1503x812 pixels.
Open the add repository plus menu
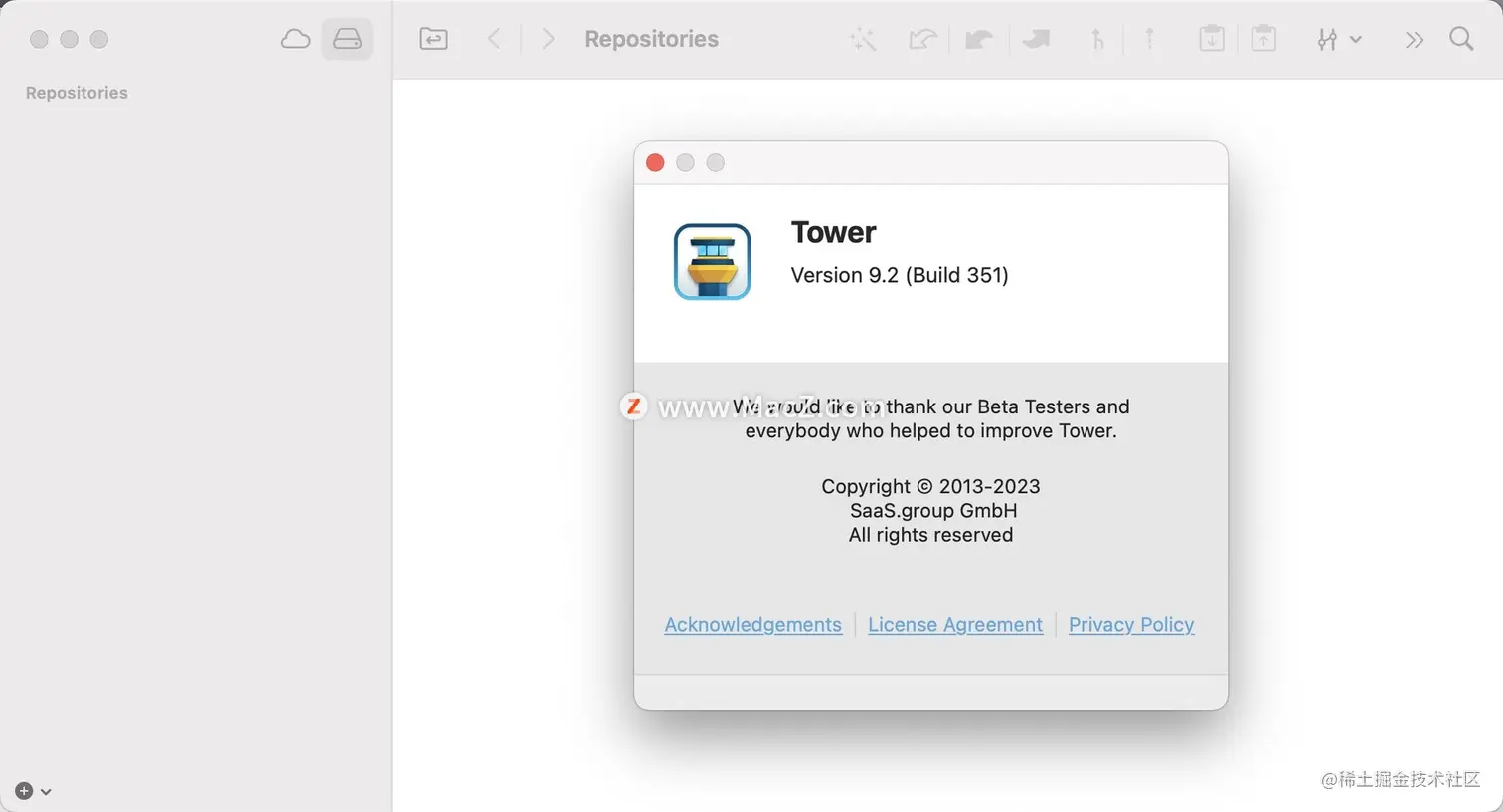point(33,791)
